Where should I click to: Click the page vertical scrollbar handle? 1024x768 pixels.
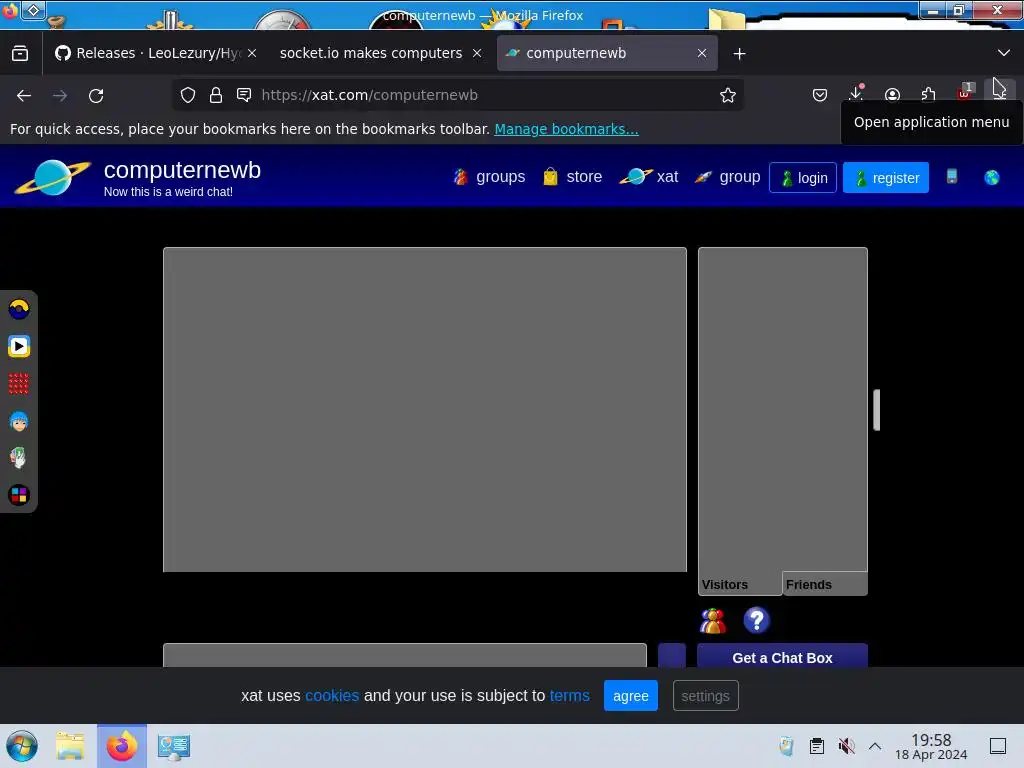click(x=876, y=410)
